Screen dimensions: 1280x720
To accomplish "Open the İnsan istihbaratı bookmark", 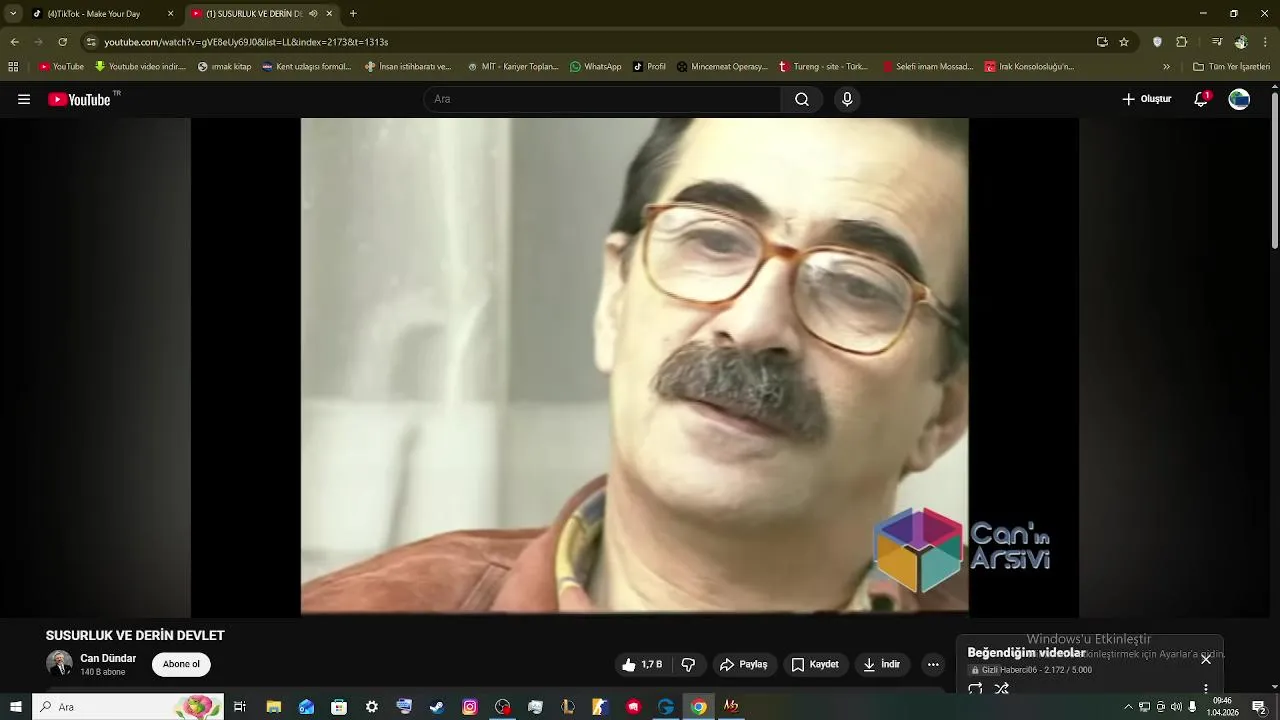I will pyautogui.click(x=409, y=67).
